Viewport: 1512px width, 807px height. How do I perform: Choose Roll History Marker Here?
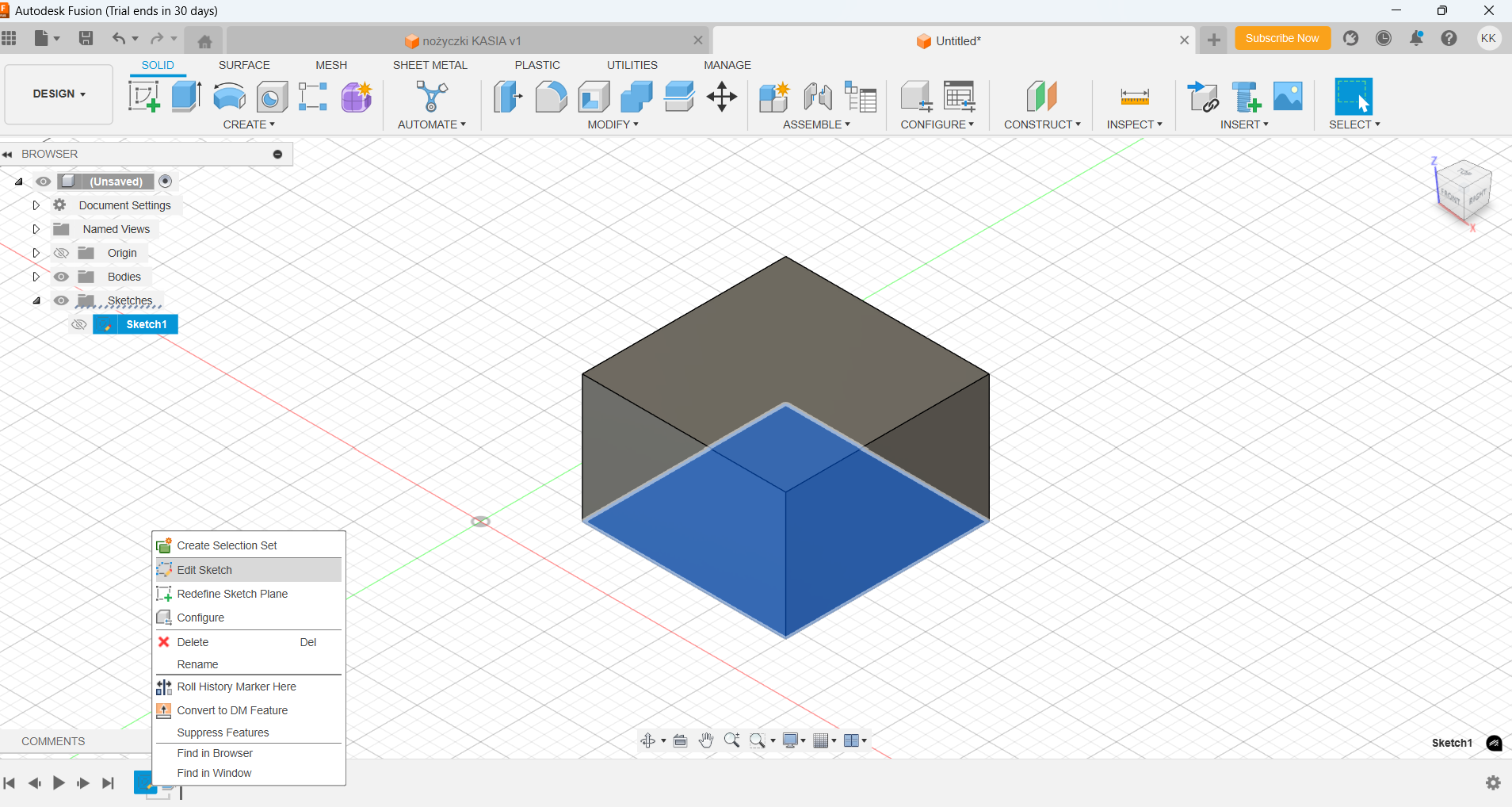249,687
